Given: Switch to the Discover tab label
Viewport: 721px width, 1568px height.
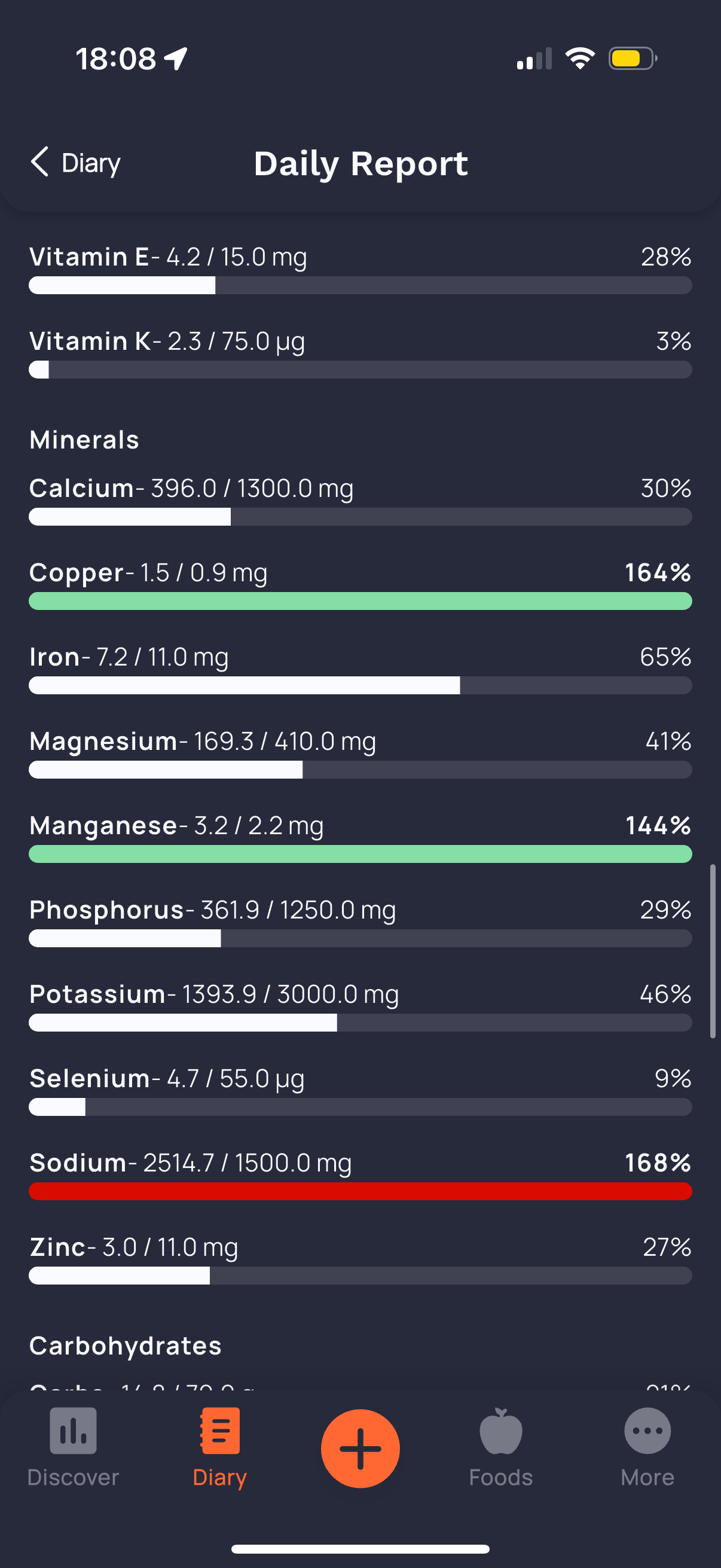Looking at the screenshot, I should tap(73, 1477).
